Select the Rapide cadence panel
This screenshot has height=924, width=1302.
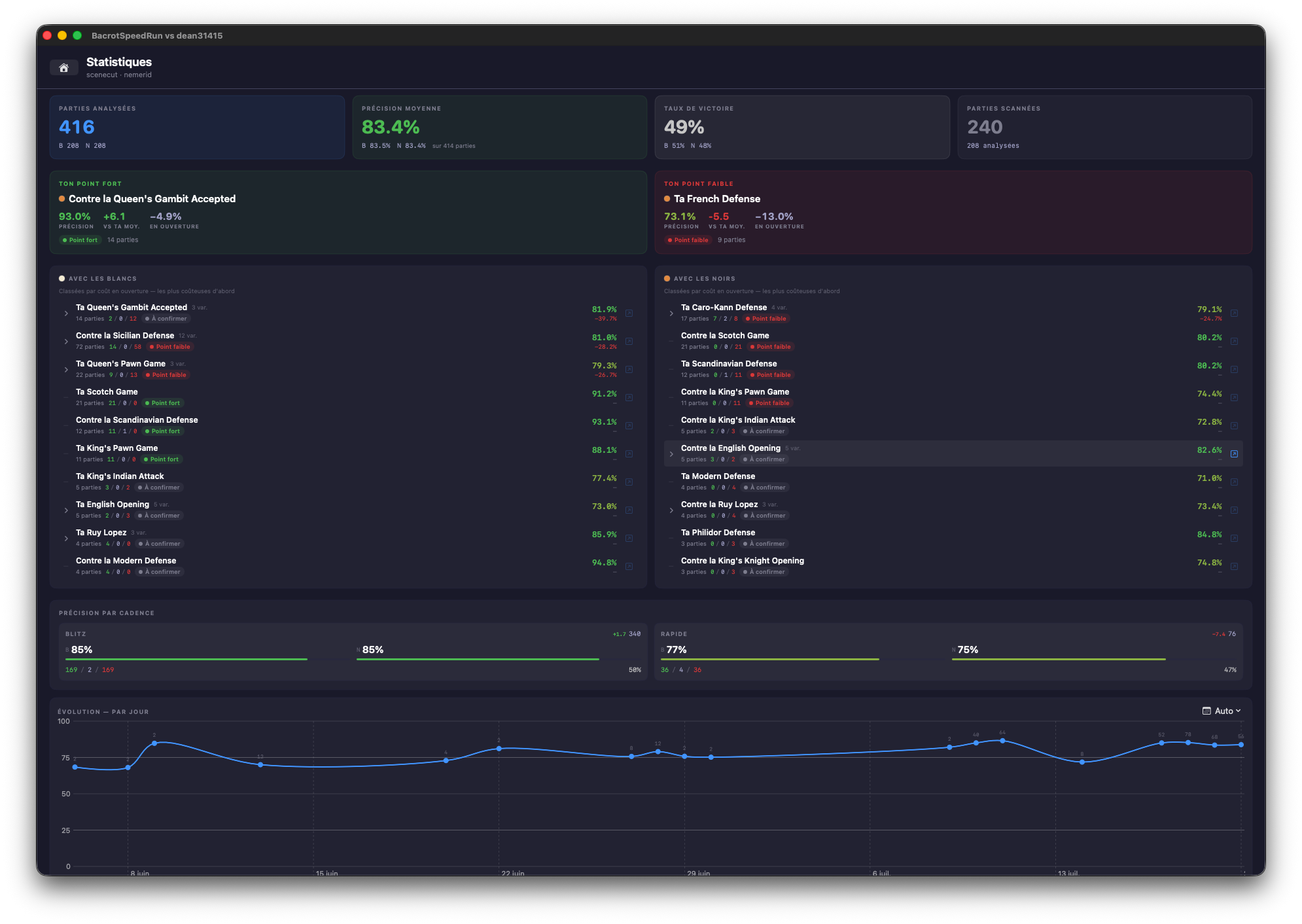949,652
